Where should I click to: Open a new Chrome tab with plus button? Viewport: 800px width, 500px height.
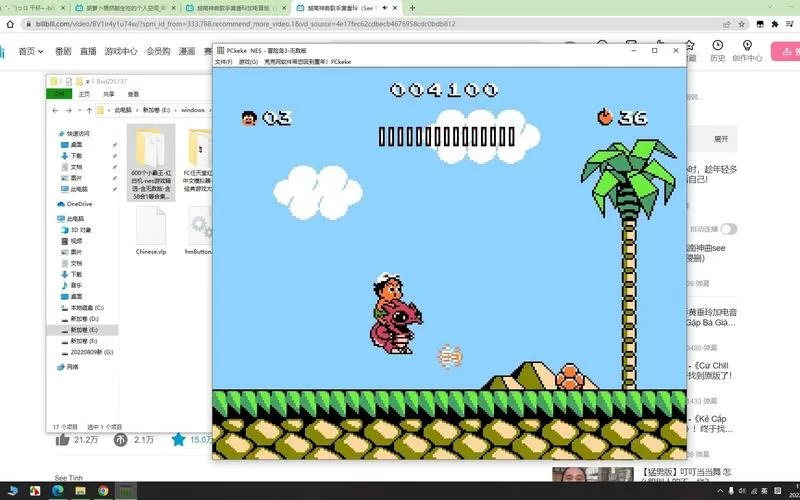[412, 8]
